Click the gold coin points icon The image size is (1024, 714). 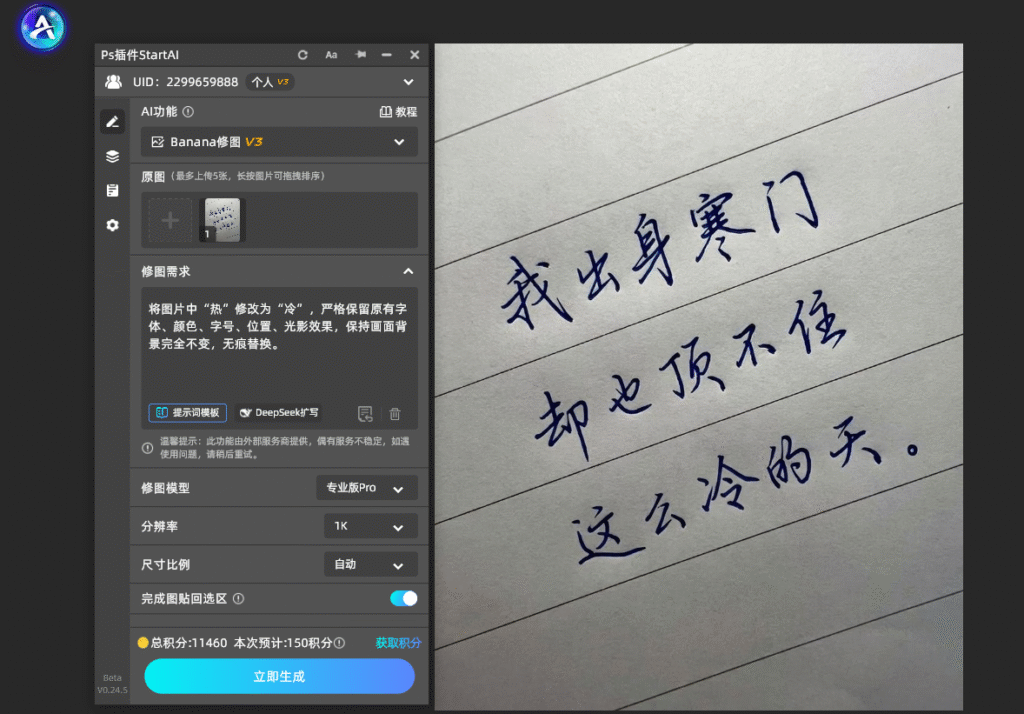click(142, 643)
